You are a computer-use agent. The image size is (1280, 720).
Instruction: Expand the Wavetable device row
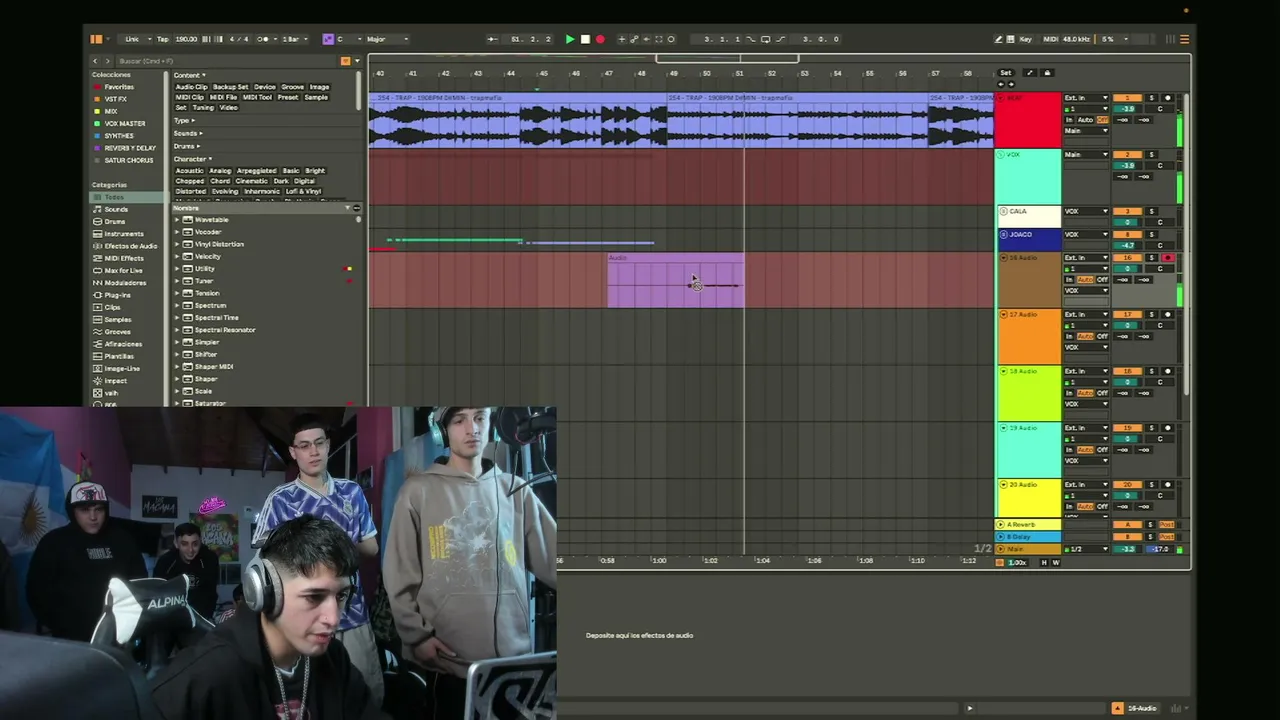(x=177, y=220)
